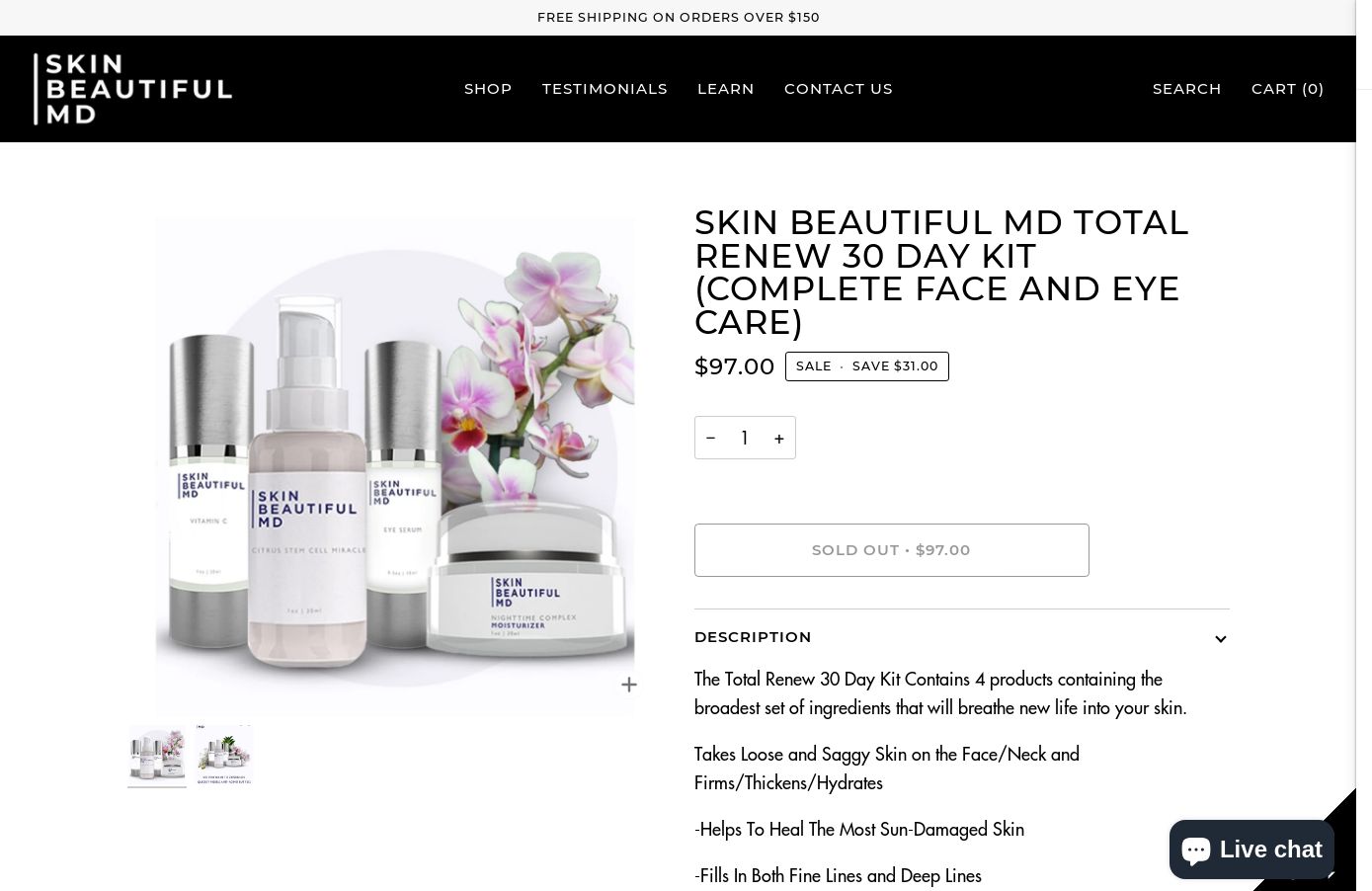Image resolution: width=1372 pixels, height=891 pixels.
Task: Click the Description heading label
Action: (753, 637)
